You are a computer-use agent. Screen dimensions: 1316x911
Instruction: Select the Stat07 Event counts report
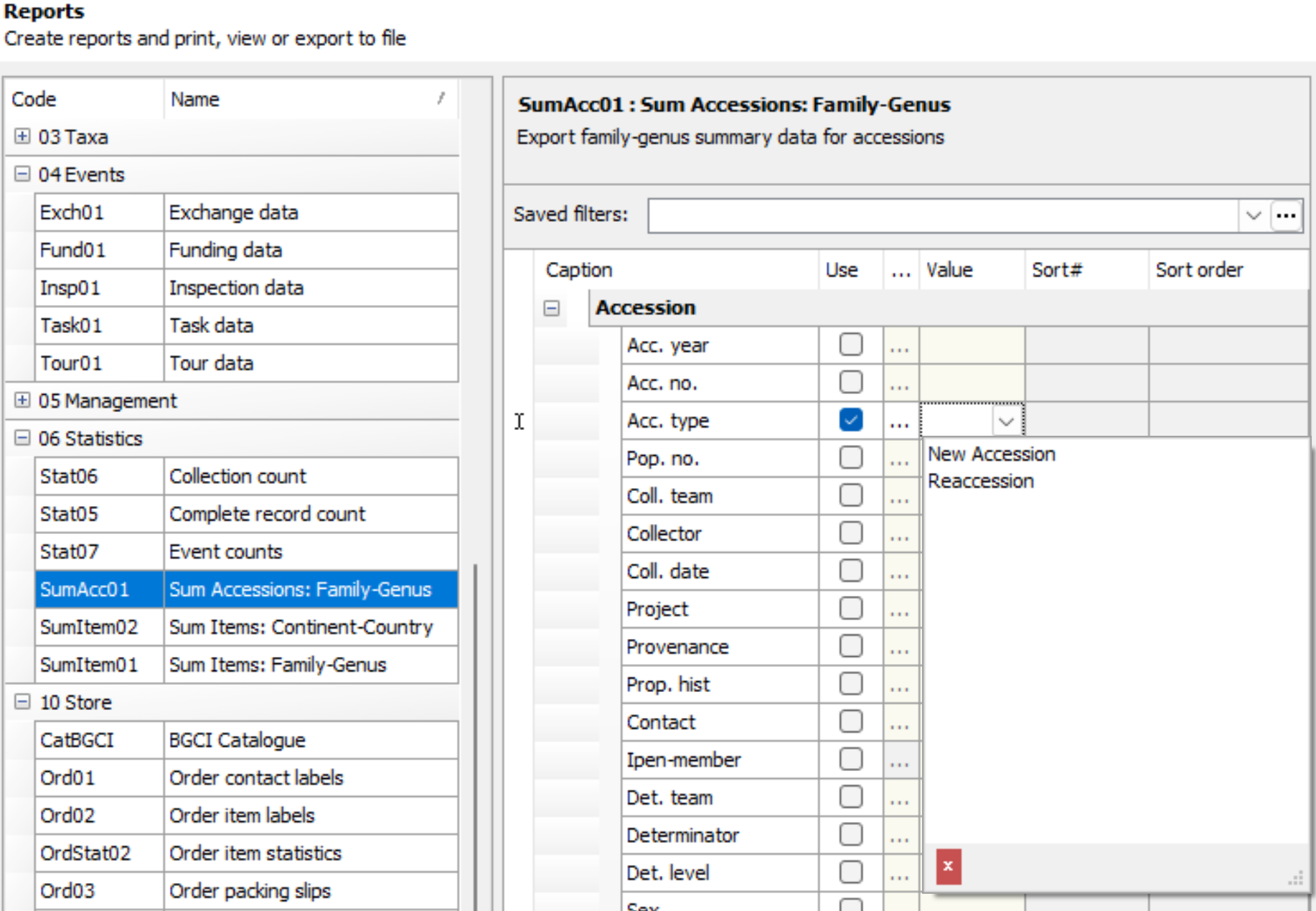pyautogui.click(x=246, y=551)
